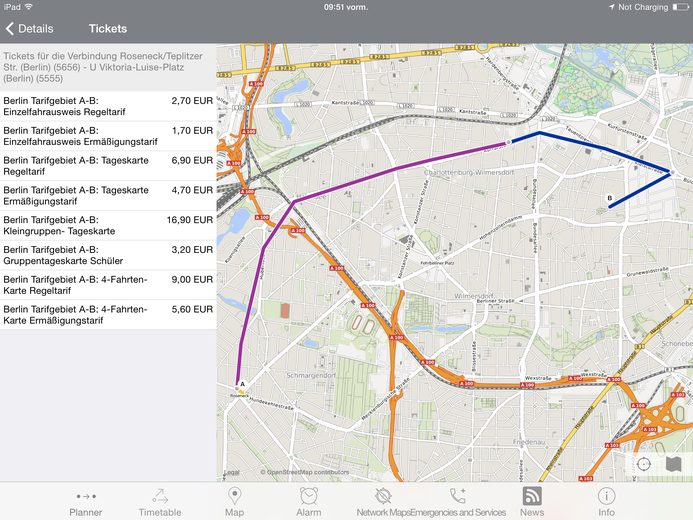This screenshot has height=520, width=693.
Task: Select 4-Fahrten-Karte Regeltarif 9,00 EUR
Action: tap(108, 285)
